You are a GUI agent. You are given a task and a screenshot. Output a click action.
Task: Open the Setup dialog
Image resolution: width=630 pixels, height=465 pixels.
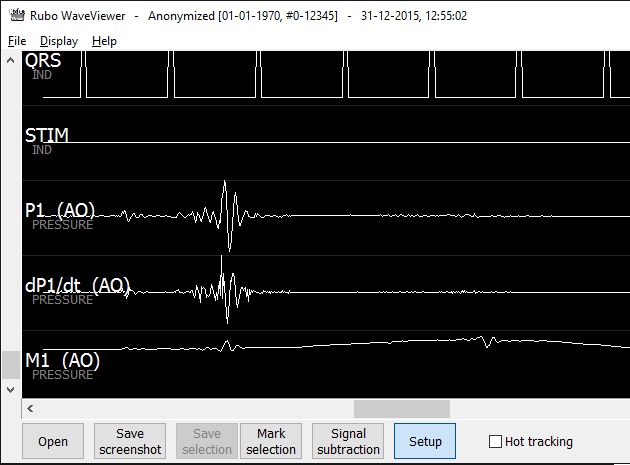[x=425, y=441]
